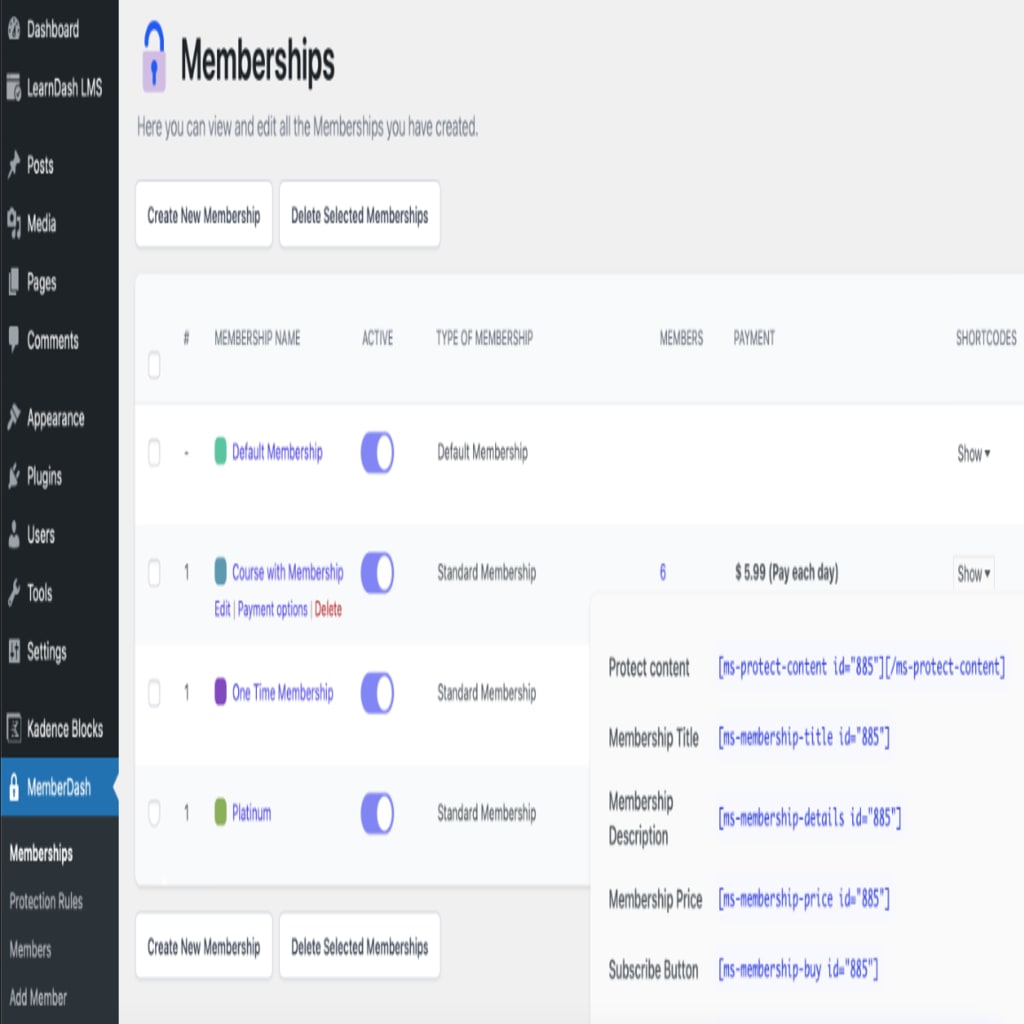1024x1024 pixels.
Task: Click the $5.99 (Pay each day) payment text
Action: (787, 573)
